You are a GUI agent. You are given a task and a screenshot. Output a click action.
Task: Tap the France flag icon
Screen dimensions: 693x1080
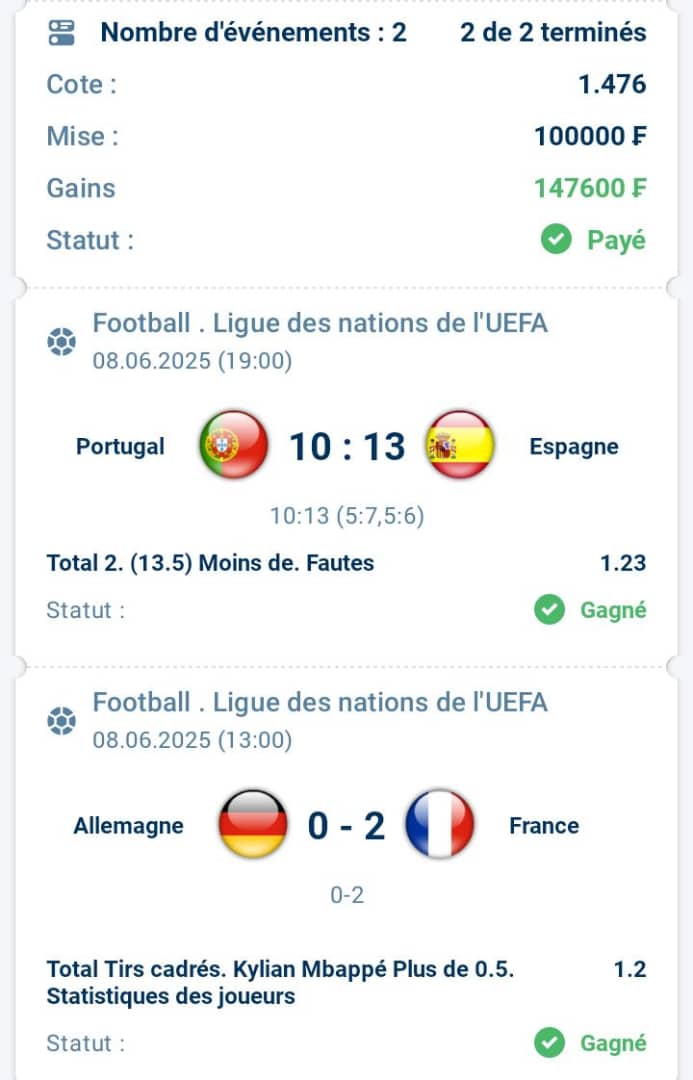pyautogui.click(x=439, y=824)
